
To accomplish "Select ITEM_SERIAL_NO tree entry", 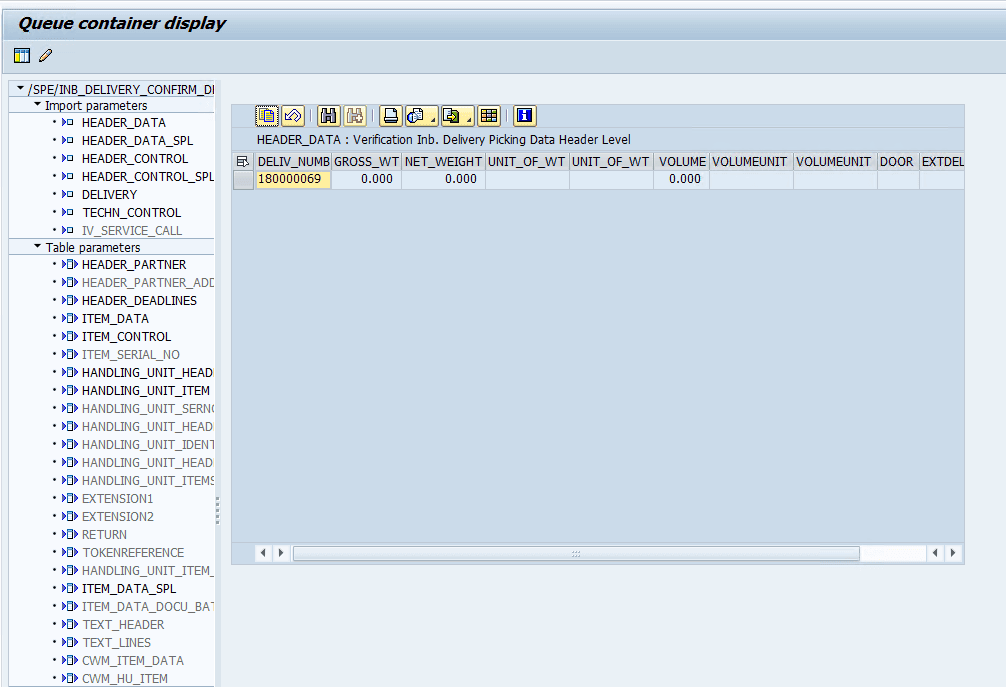I will tap(130, 354).
